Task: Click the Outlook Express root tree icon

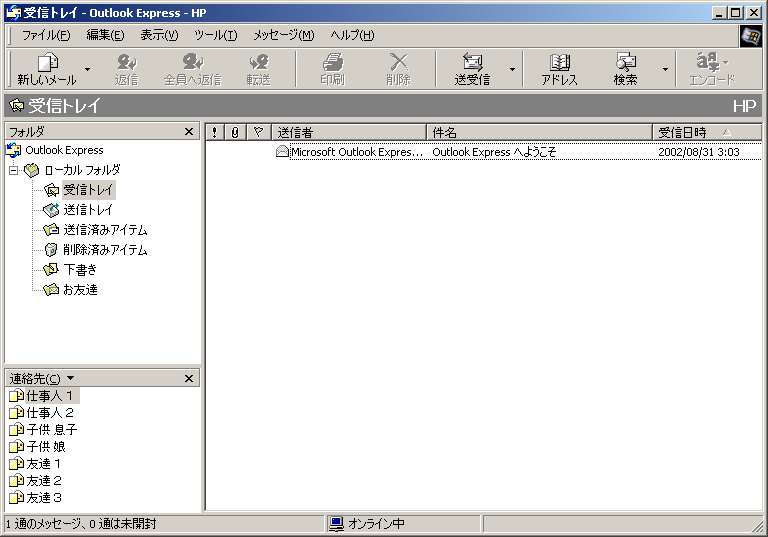Action: 13,150
